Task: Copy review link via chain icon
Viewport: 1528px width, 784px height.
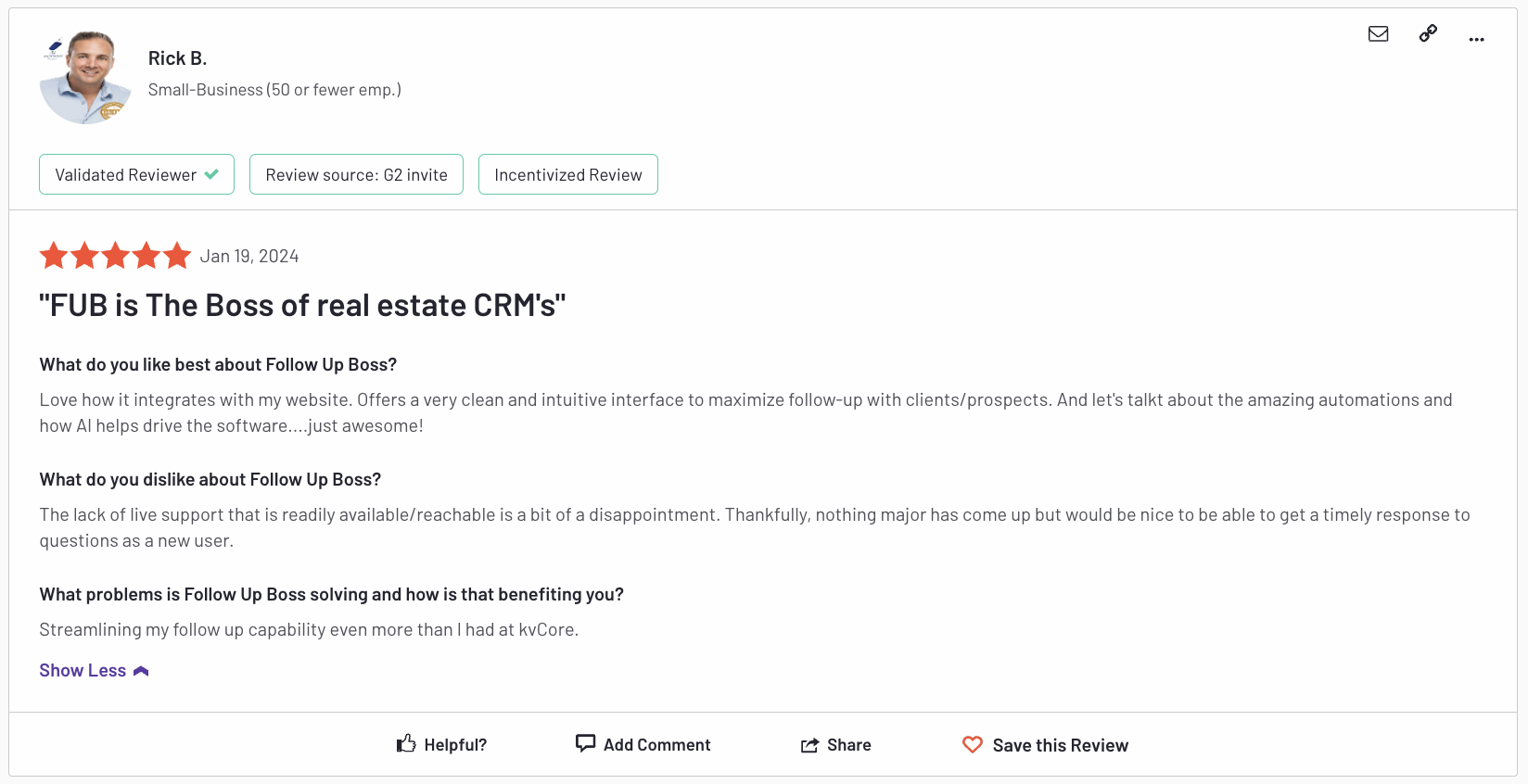Action: pos(1428,34)
